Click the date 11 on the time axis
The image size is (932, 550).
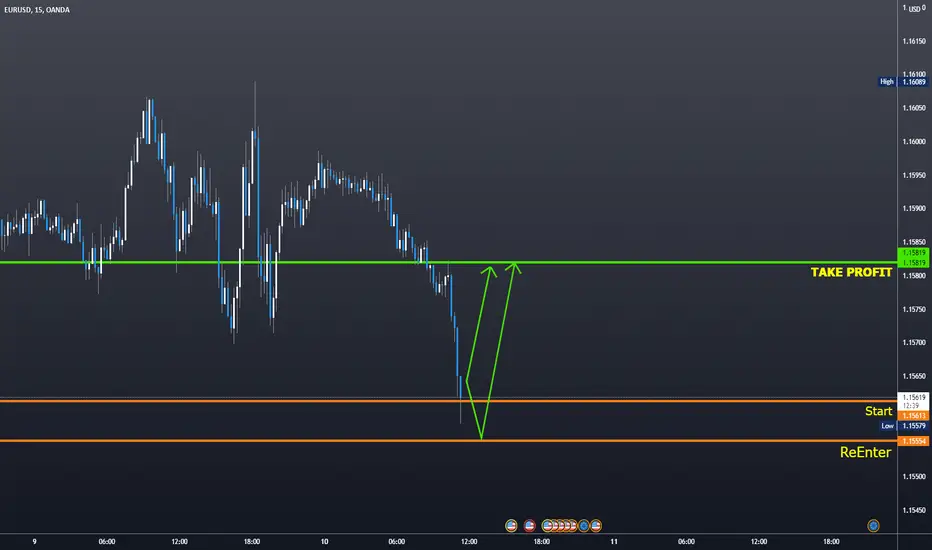coord(613,542)
